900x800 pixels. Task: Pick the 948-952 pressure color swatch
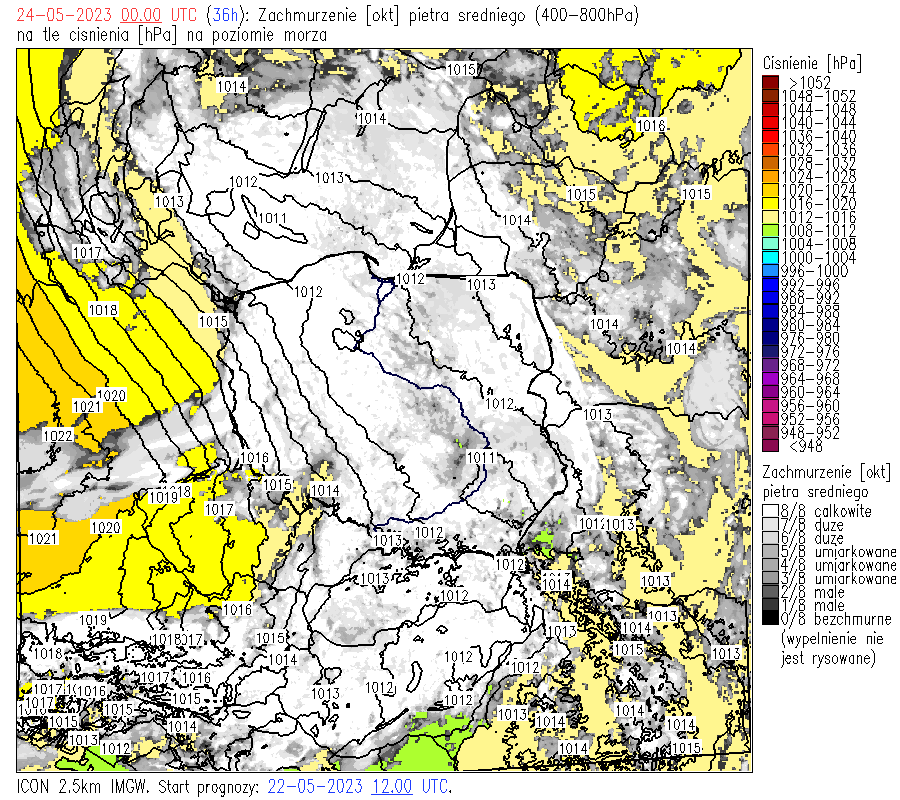click(770, 433)
